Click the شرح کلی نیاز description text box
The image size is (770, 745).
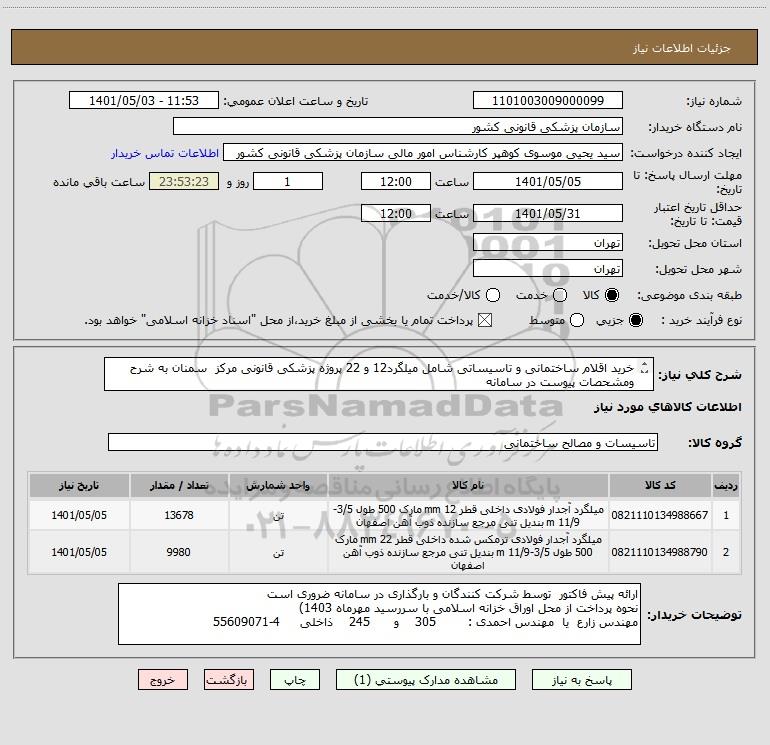pyautogui.click(x=379, y=374)
